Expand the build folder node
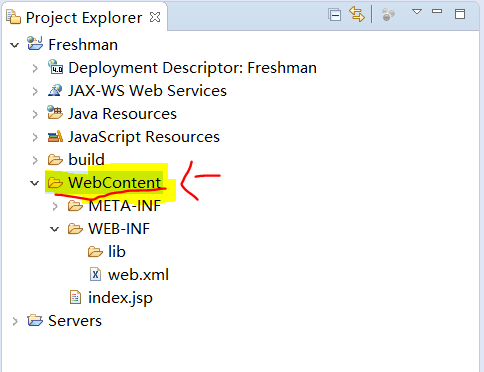This screenshot has width=484, height=372. coord(35,160)
